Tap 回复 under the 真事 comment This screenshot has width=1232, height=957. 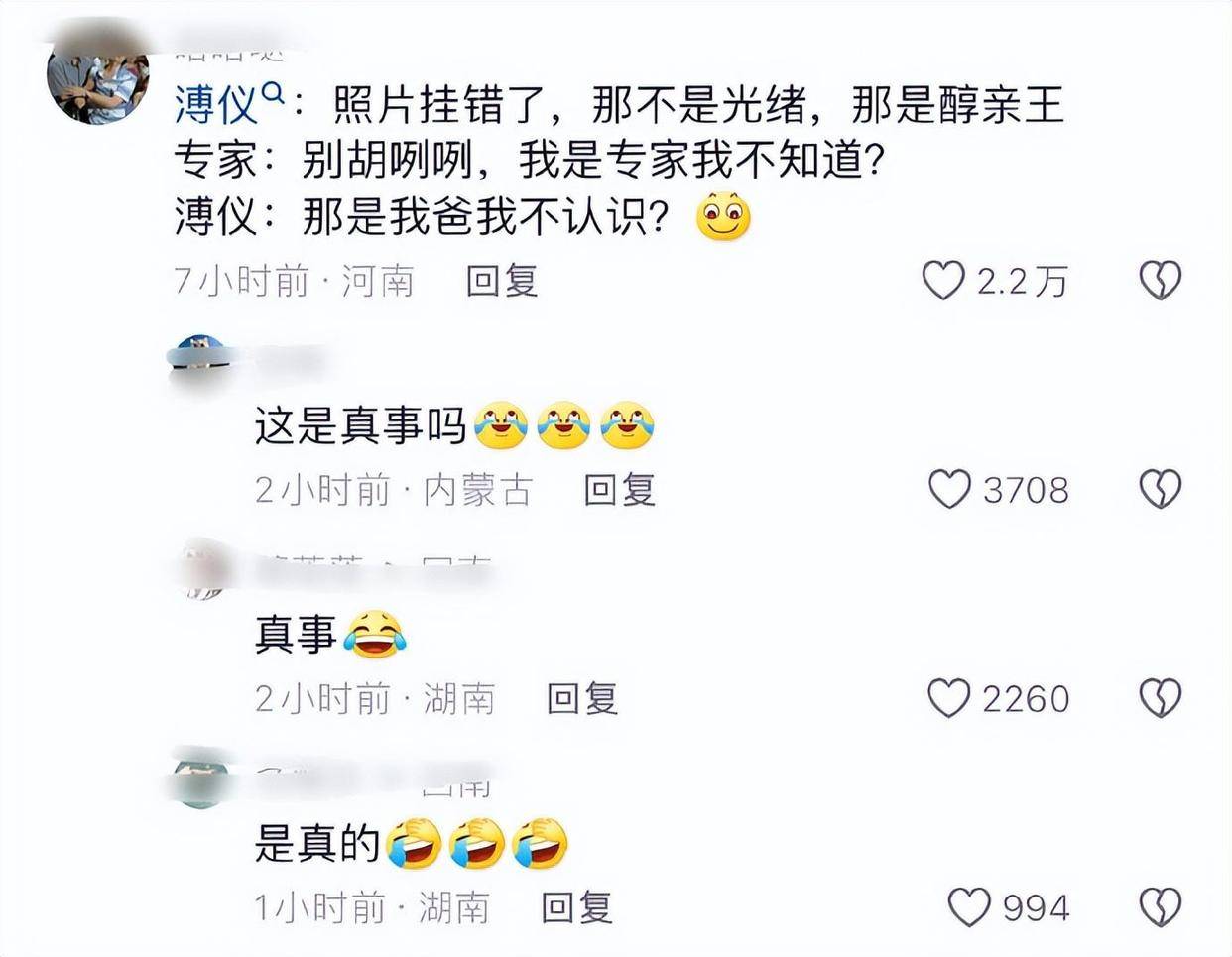pos(582,699)
